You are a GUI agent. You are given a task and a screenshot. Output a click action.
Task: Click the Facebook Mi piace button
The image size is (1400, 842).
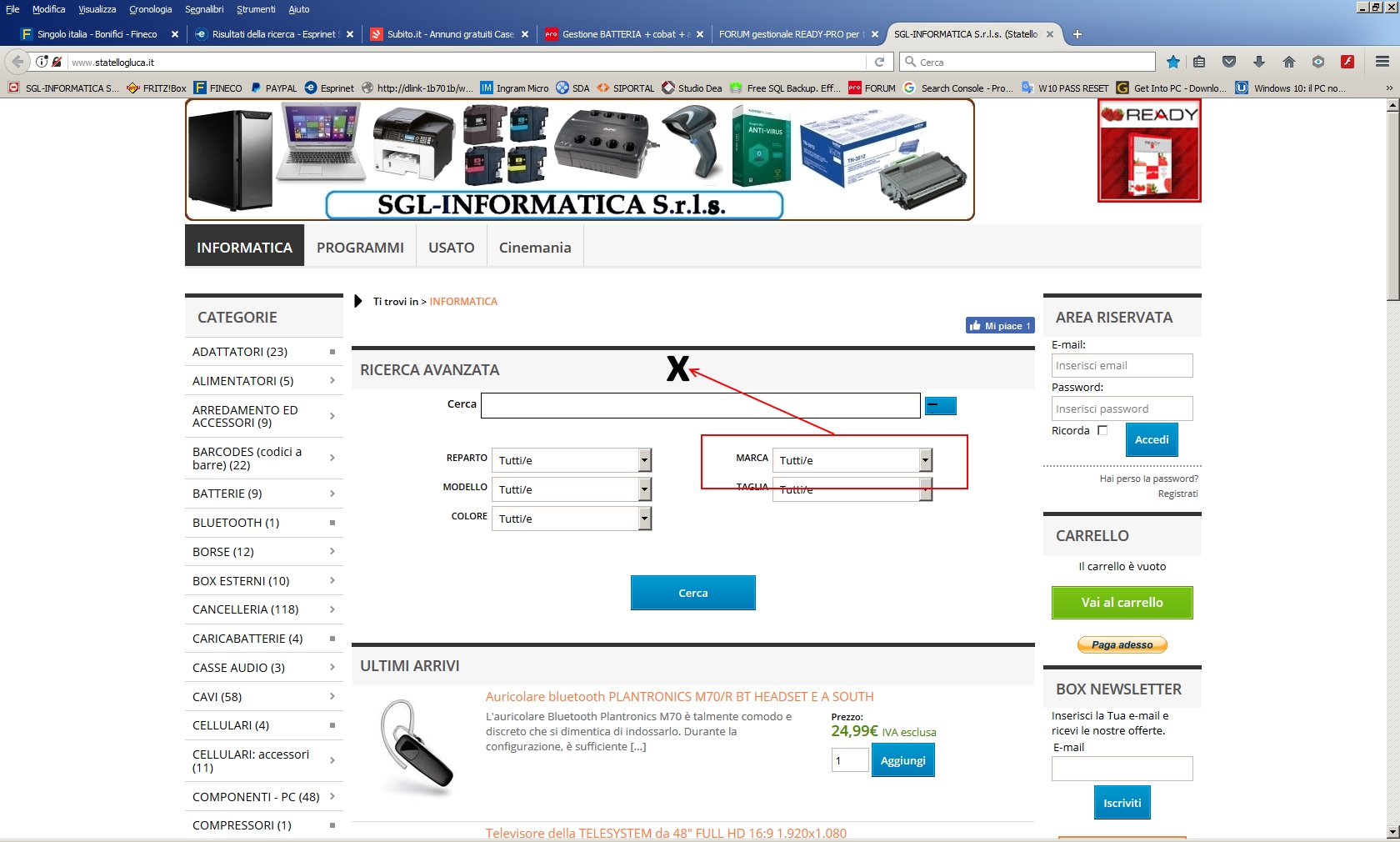click(x=1000, y=326)
